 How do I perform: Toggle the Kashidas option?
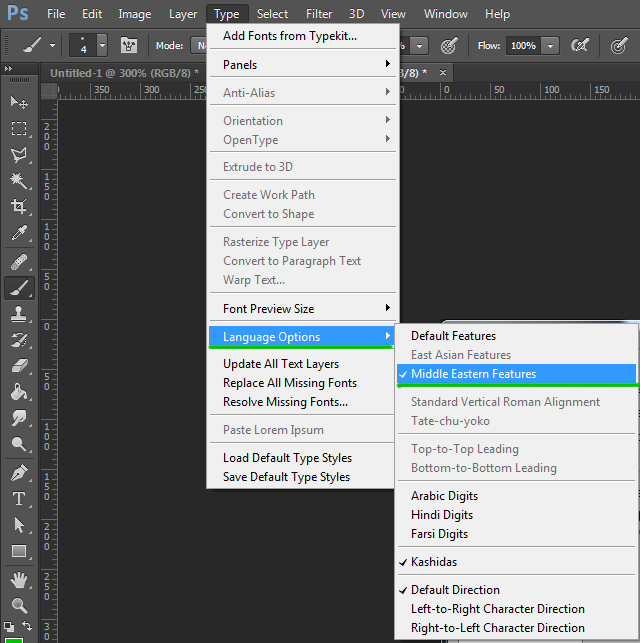pos(516,562)
